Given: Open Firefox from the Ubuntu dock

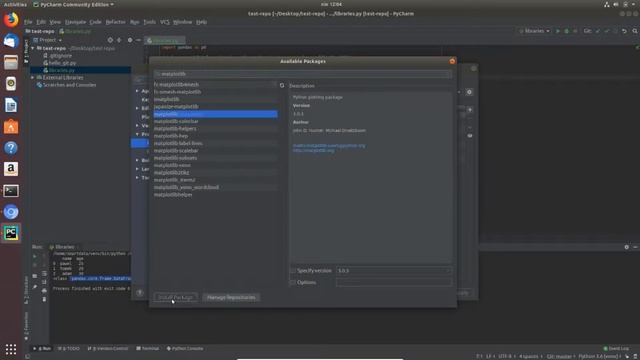Looking at the screenshot, I should [11, 20].
